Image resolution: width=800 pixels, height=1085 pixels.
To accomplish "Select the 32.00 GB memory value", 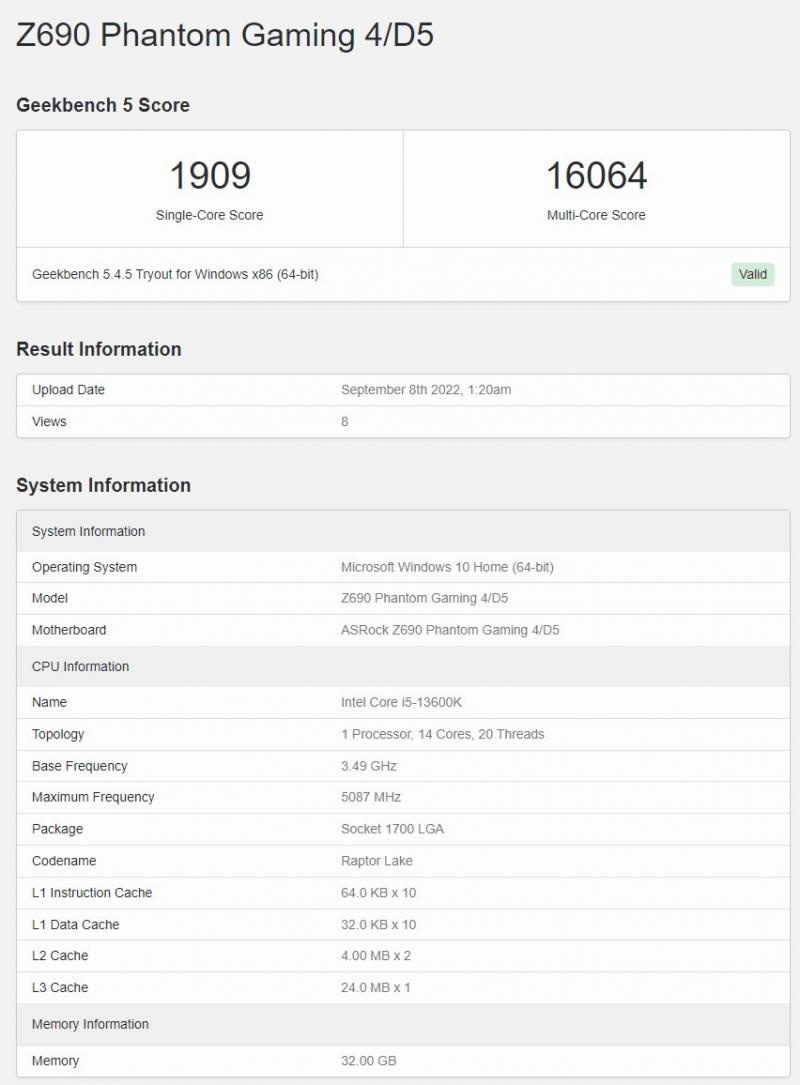I will (x=369, y=1060).
